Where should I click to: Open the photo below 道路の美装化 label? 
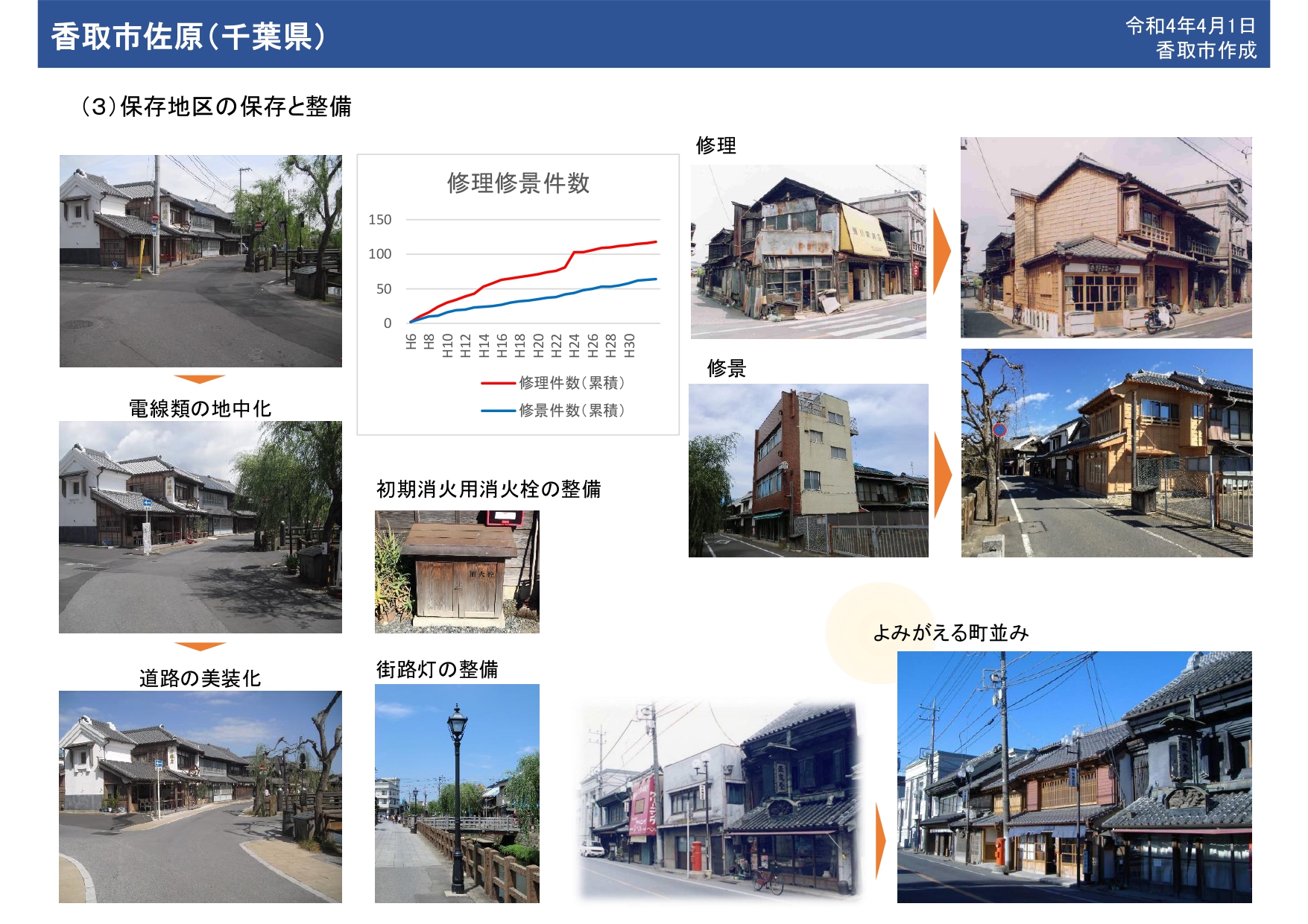[x=200, y=797]
